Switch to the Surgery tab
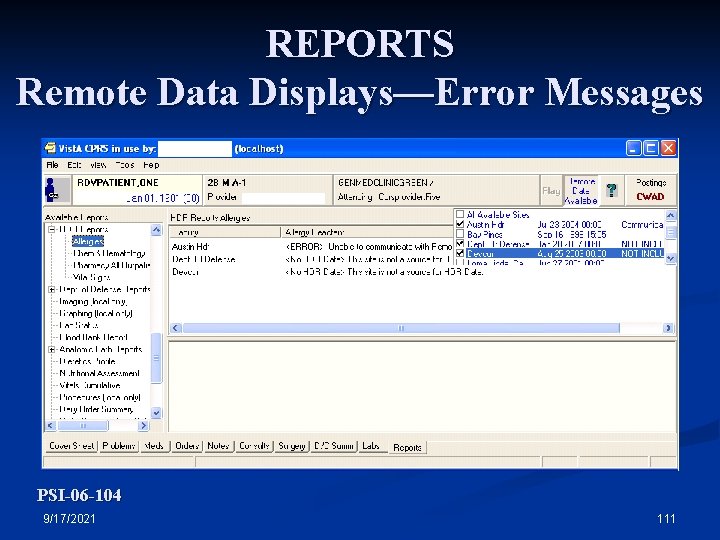720x540 pixels. click(292, 446)
